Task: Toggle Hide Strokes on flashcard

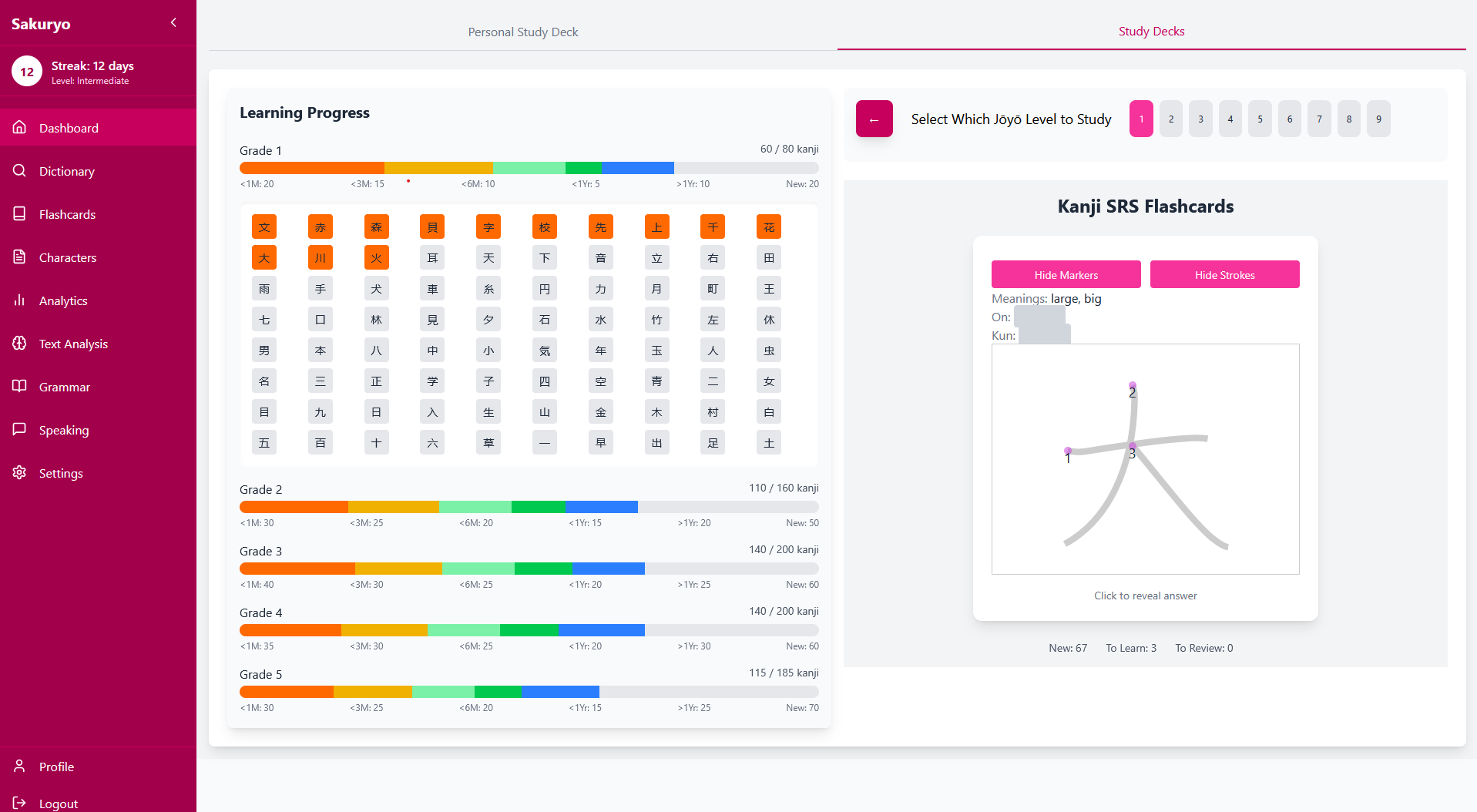Action: tap(1224, 275)
